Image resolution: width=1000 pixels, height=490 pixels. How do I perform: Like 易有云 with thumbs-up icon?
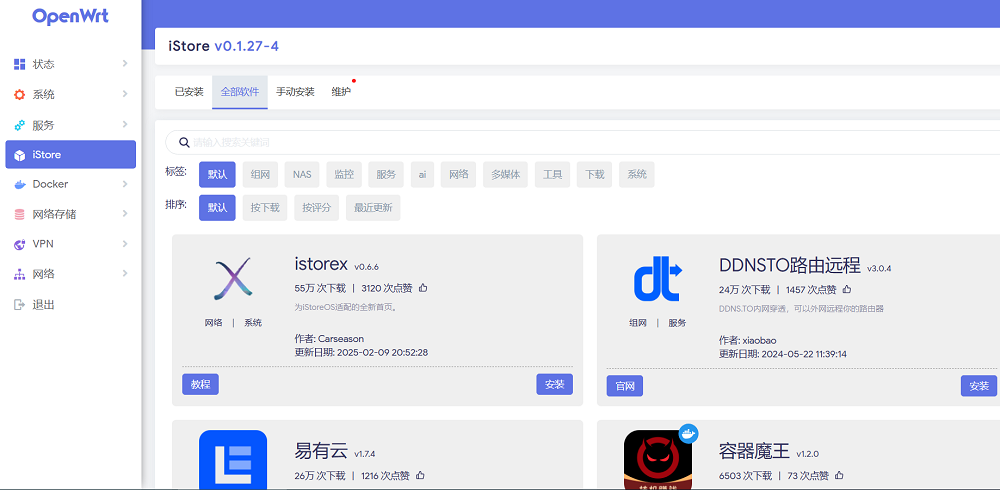pos(420,475)
